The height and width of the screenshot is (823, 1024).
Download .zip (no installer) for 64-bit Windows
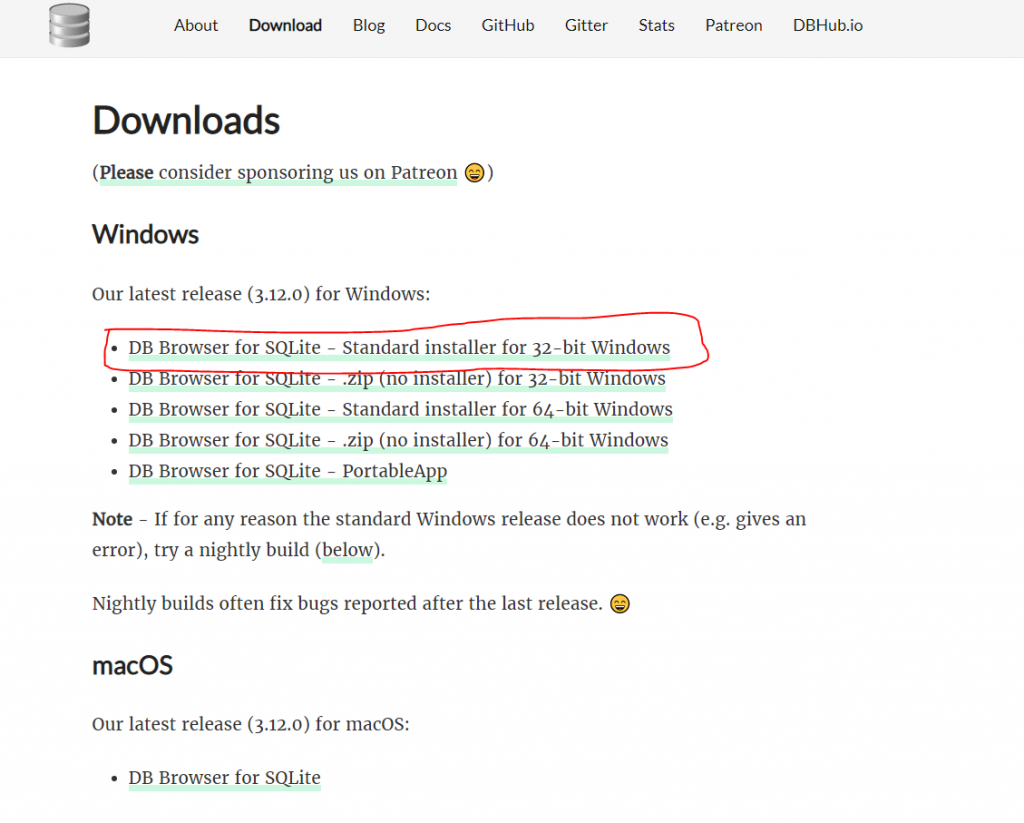(x=398, y=440)
